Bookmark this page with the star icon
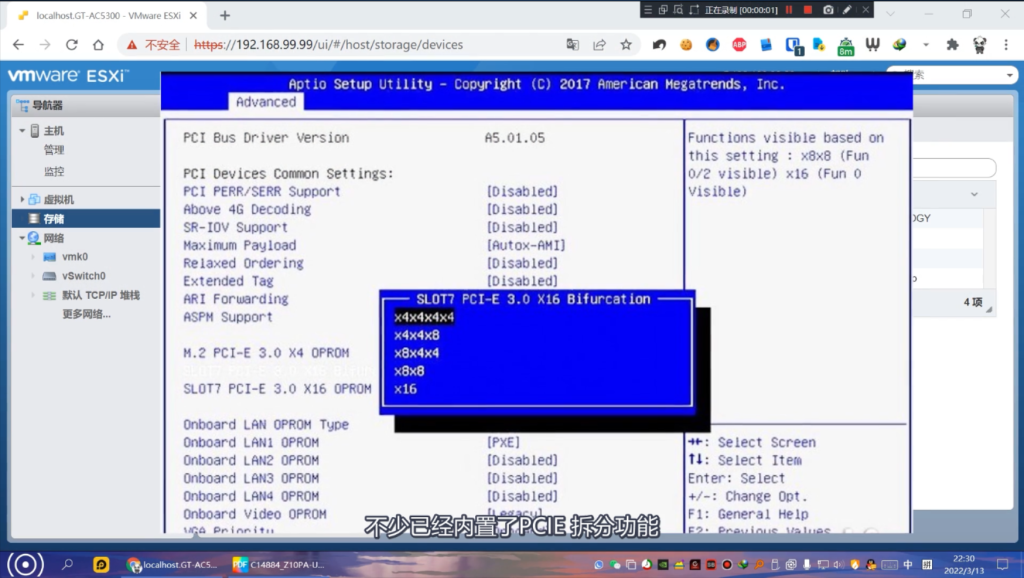Screen dimensions: 1024x578 tap(626, 45)
